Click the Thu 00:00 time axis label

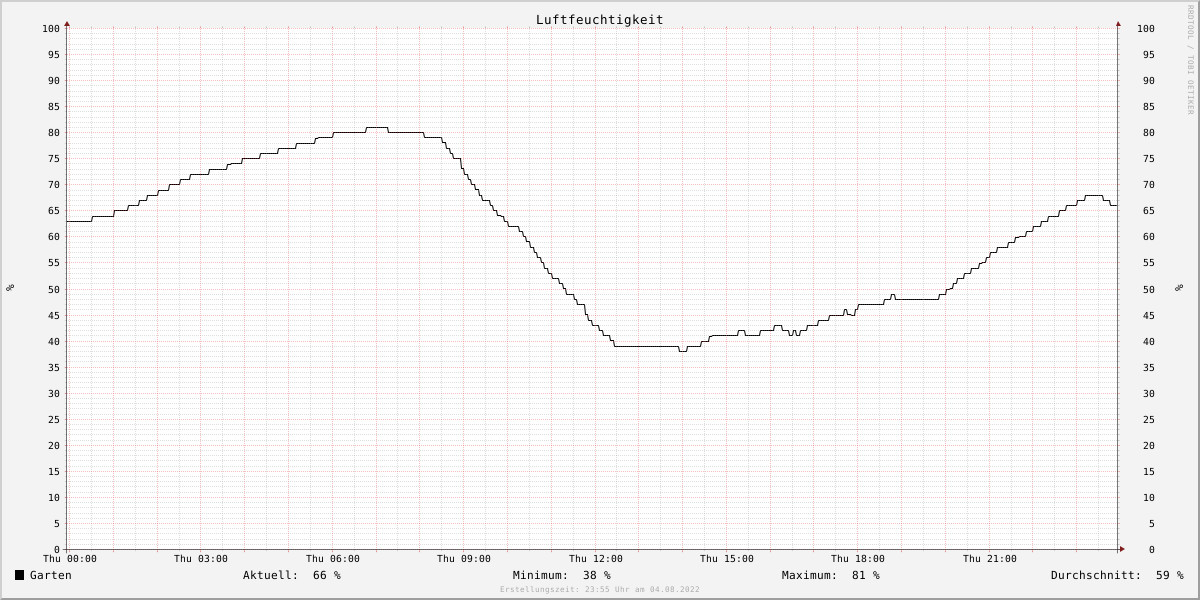coord(70,559)
